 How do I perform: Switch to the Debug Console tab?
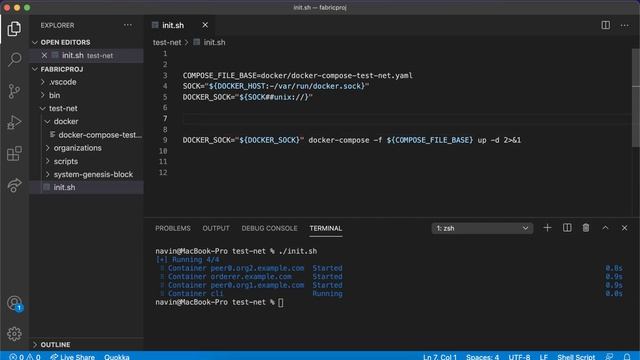point(269,228)
